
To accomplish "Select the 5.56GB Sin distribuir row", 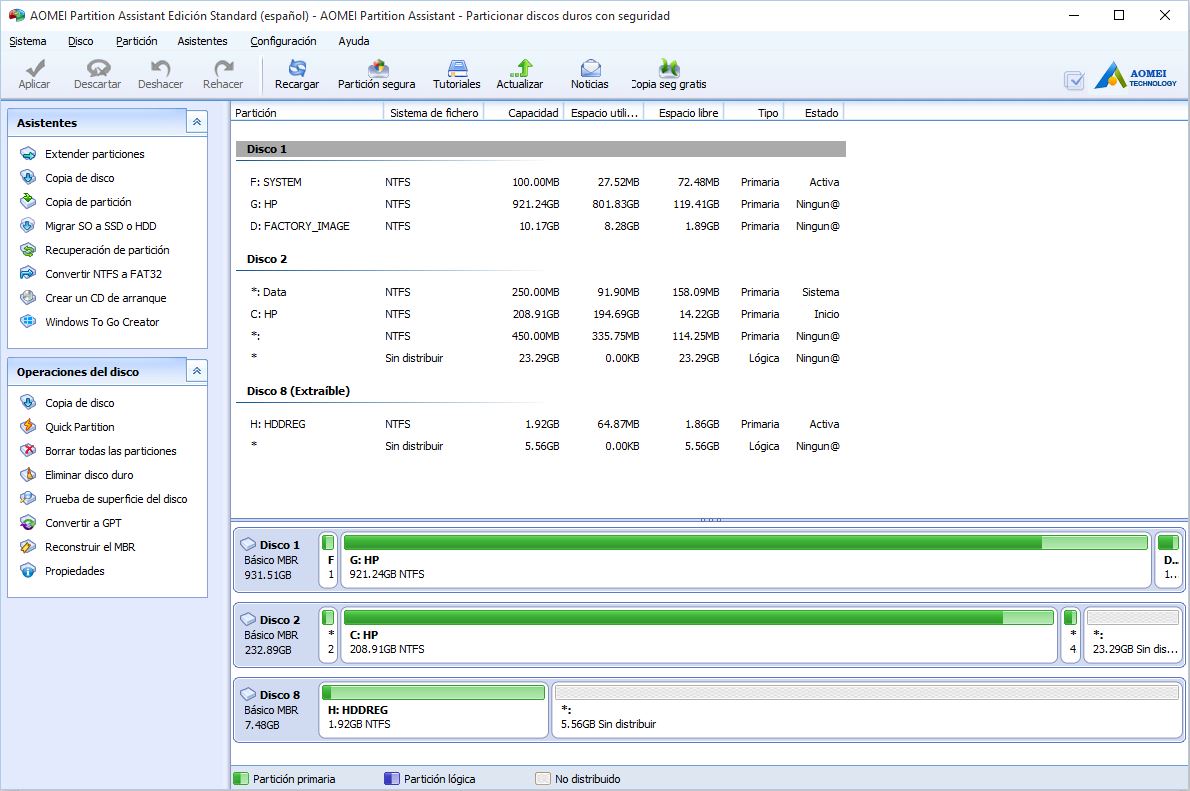I will point(540,446).
